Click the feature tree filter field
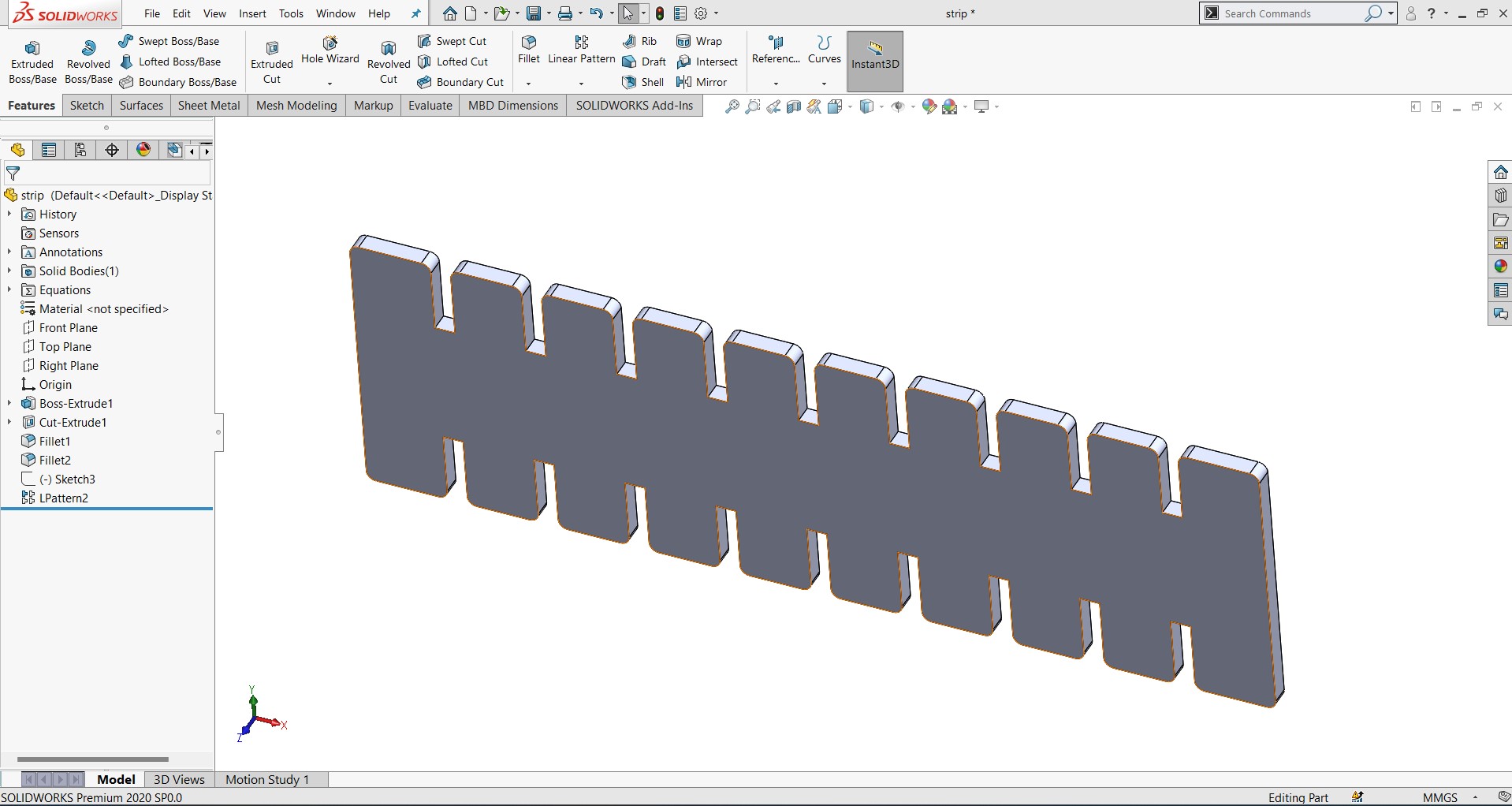 click(108, 173)
